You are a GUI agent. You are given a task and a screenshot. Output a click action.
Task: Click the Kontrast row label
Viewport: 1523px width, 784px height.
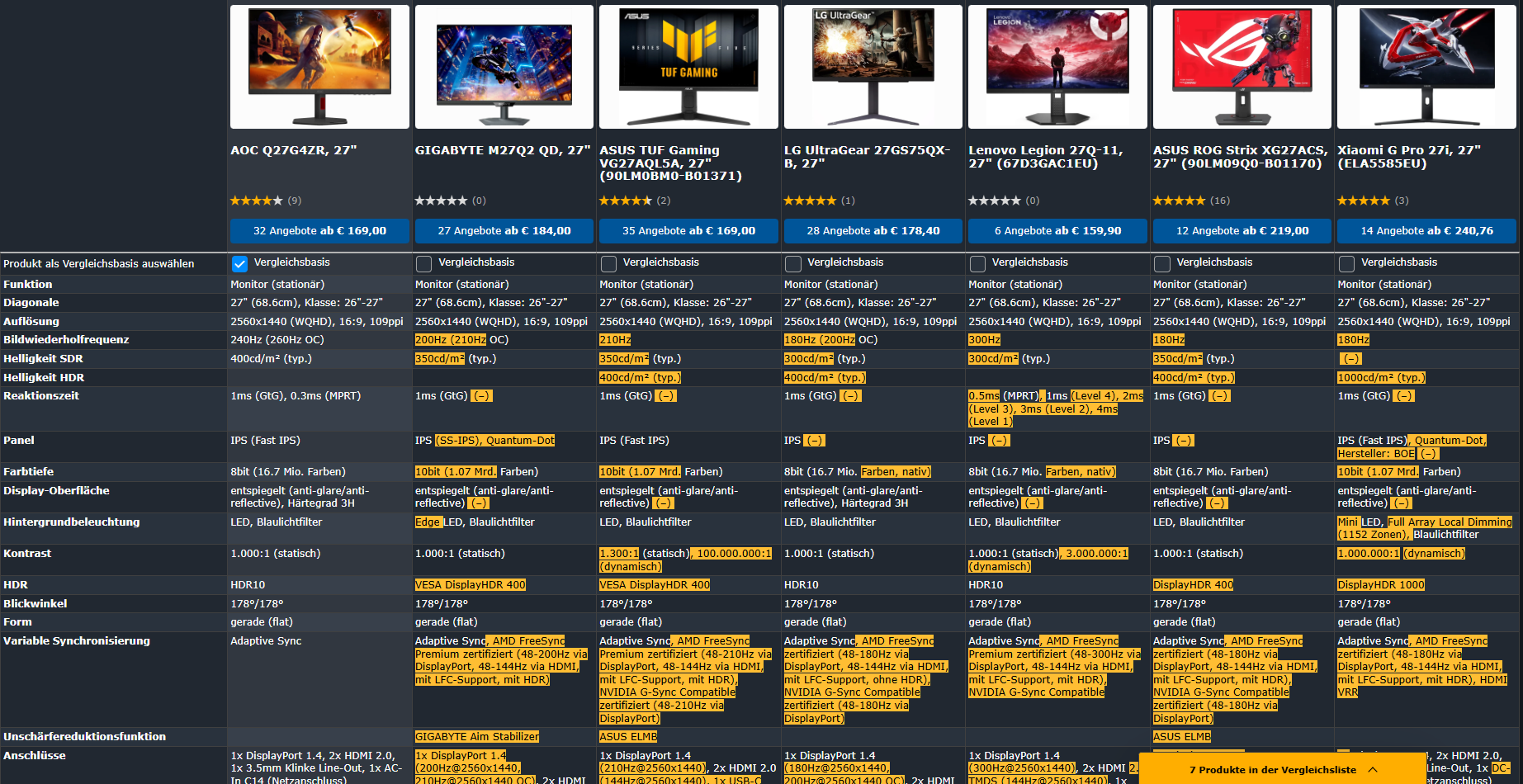click(27, 553)
